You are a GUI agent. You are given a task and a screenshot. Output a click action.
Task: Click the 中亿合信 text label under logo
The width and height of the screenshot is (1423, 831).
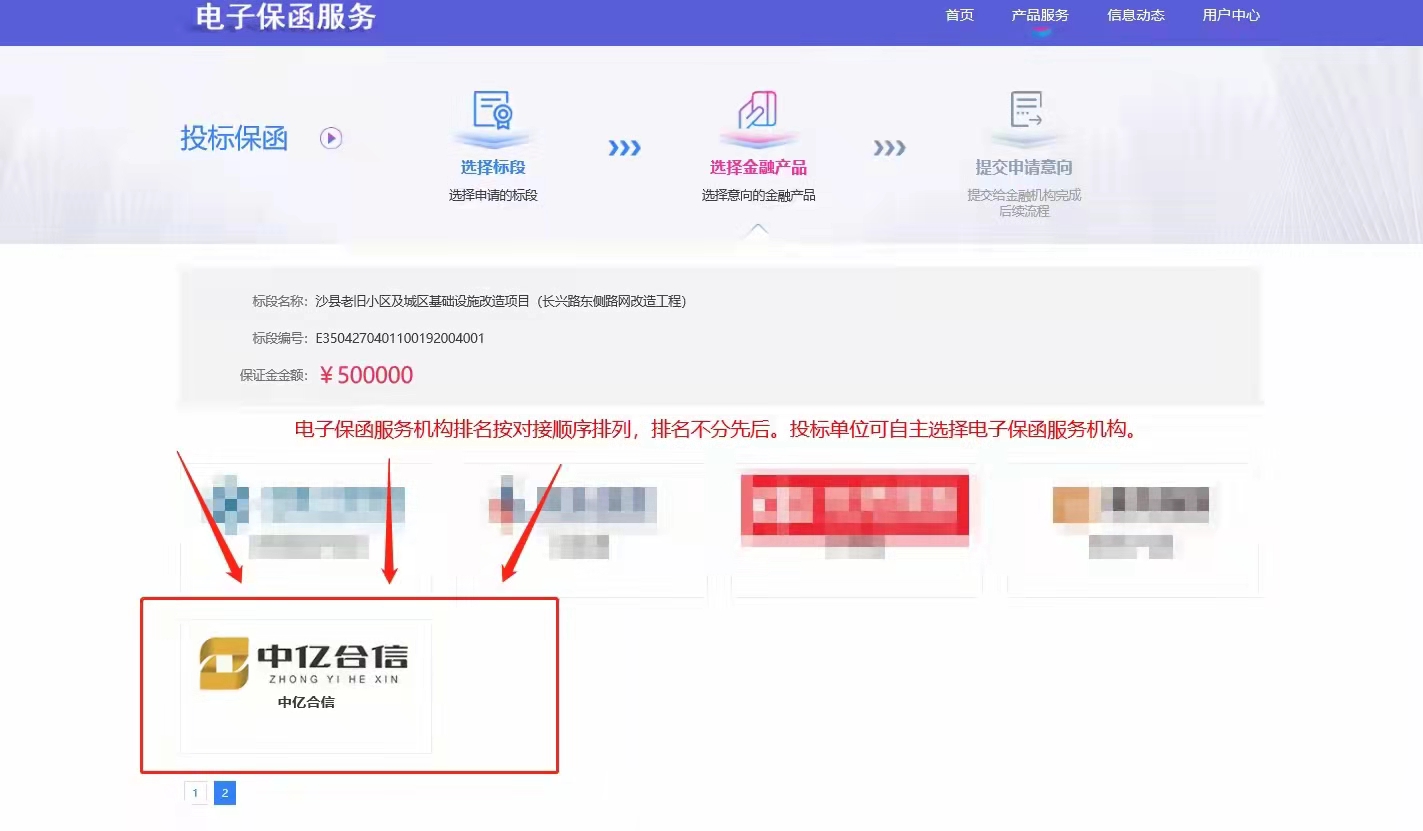(x=306, y=702)
